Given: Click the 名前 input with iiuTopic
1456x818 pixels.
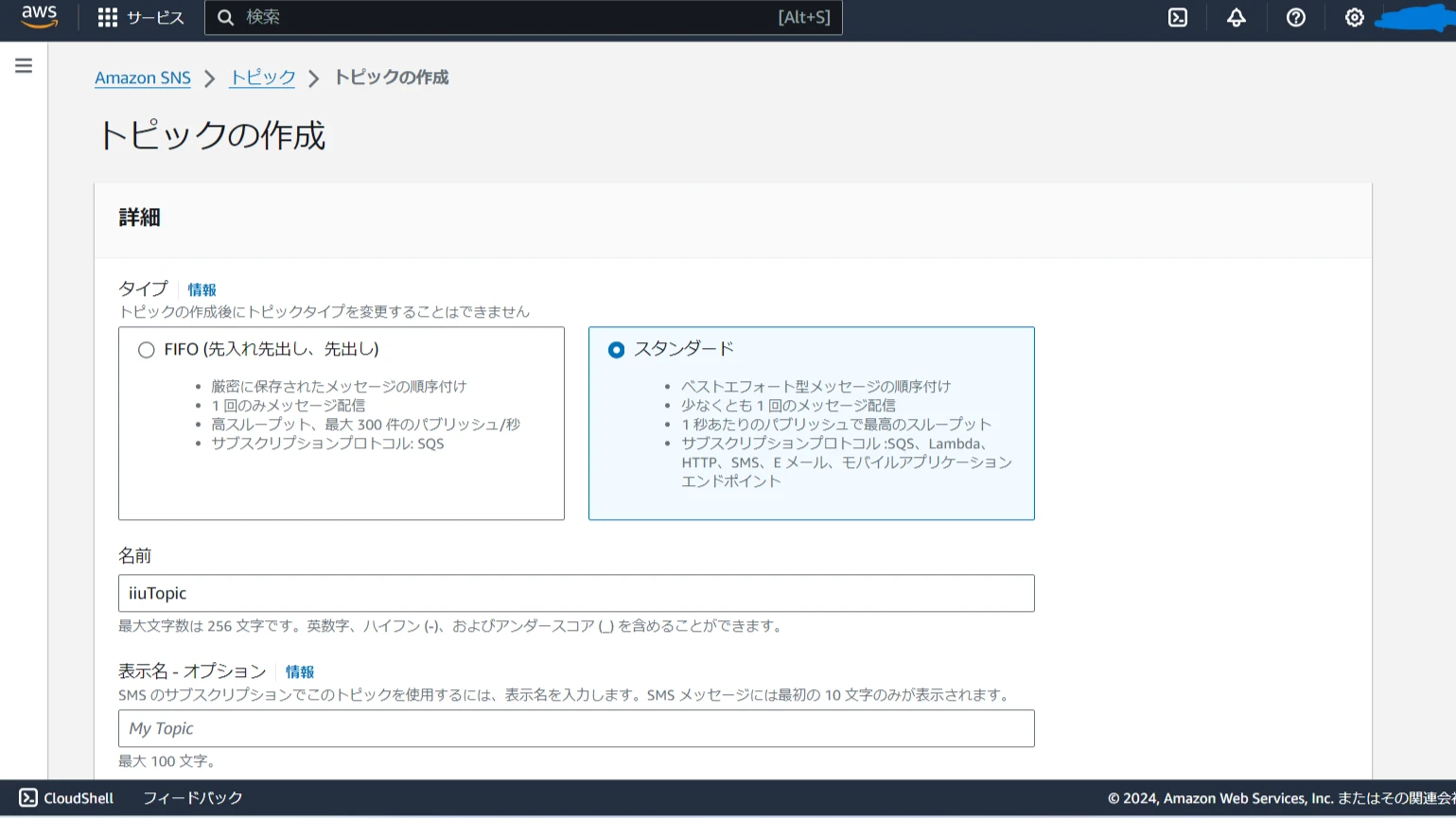Looking at the screenshot, I should pyautogui.click(x=576, y=593).
